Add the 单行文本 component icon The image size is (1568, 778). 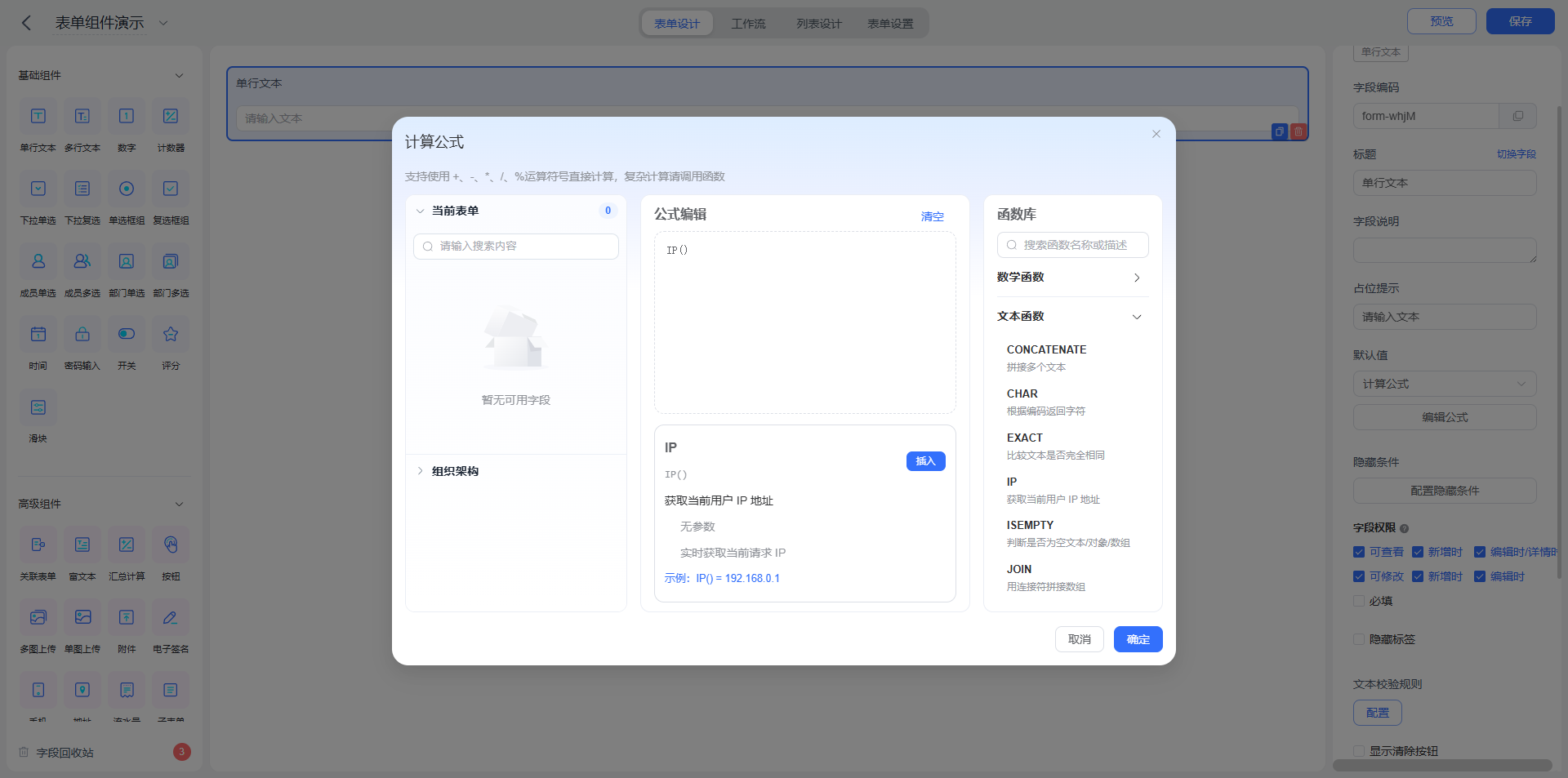click(x=38, y=116)
